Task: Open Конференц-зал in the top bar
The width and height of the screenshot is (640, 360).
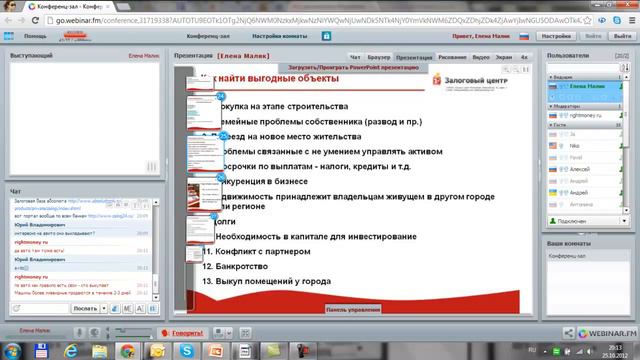Action: point(208,36)
